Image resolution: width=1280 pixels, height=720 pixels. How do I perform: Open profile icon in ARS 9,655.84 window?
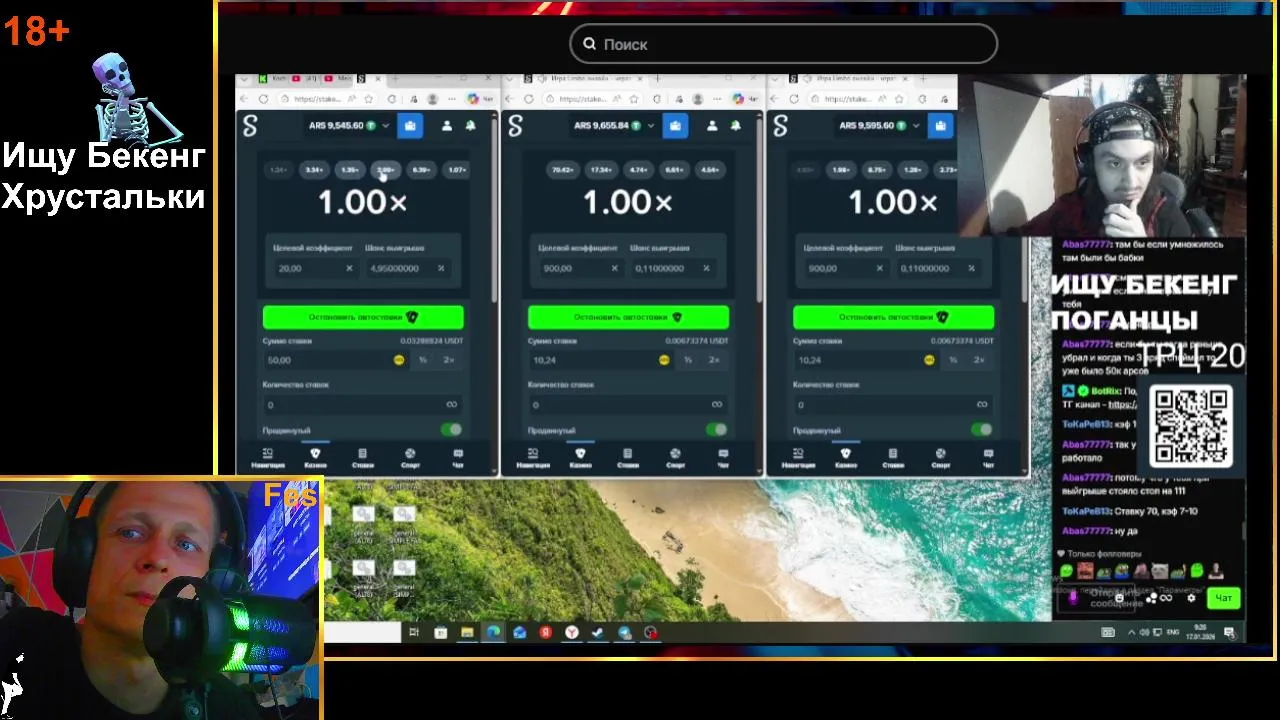coord(711,126)
